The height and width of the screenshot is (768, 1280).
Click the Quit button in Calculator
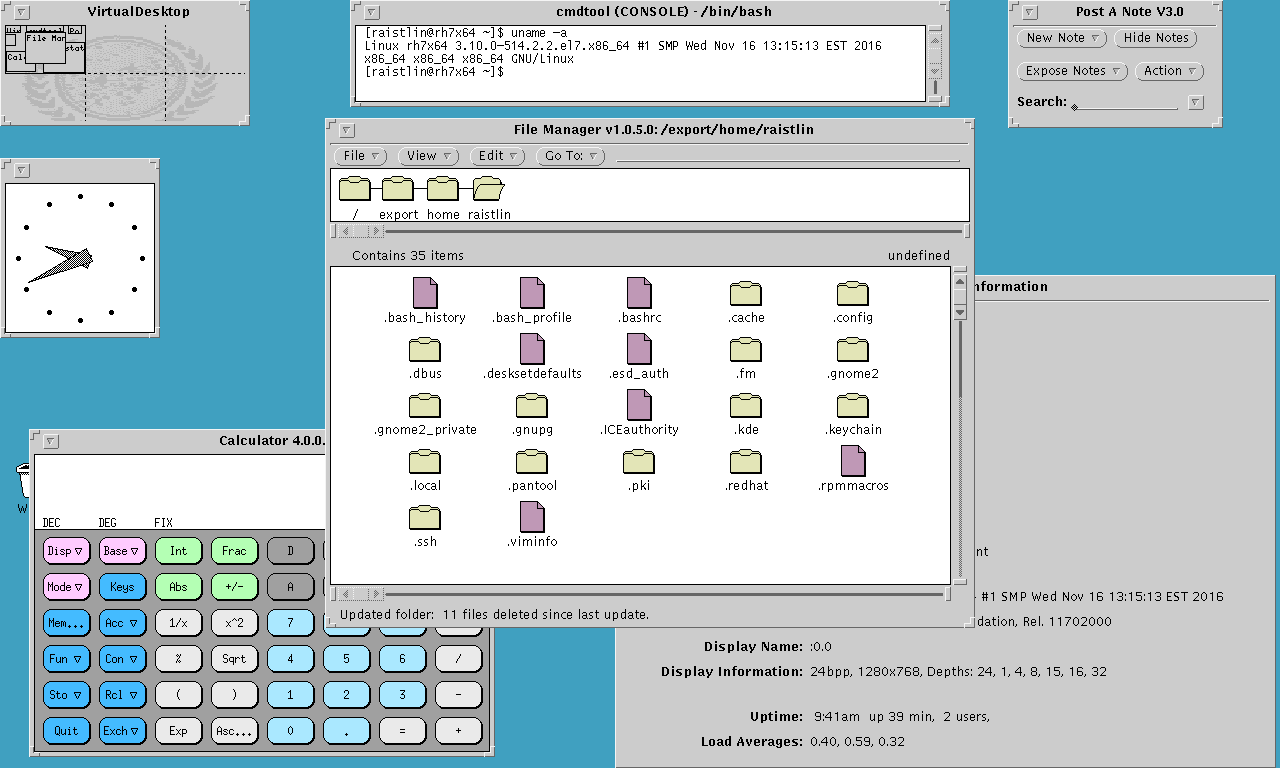click(x=66, y=731)
